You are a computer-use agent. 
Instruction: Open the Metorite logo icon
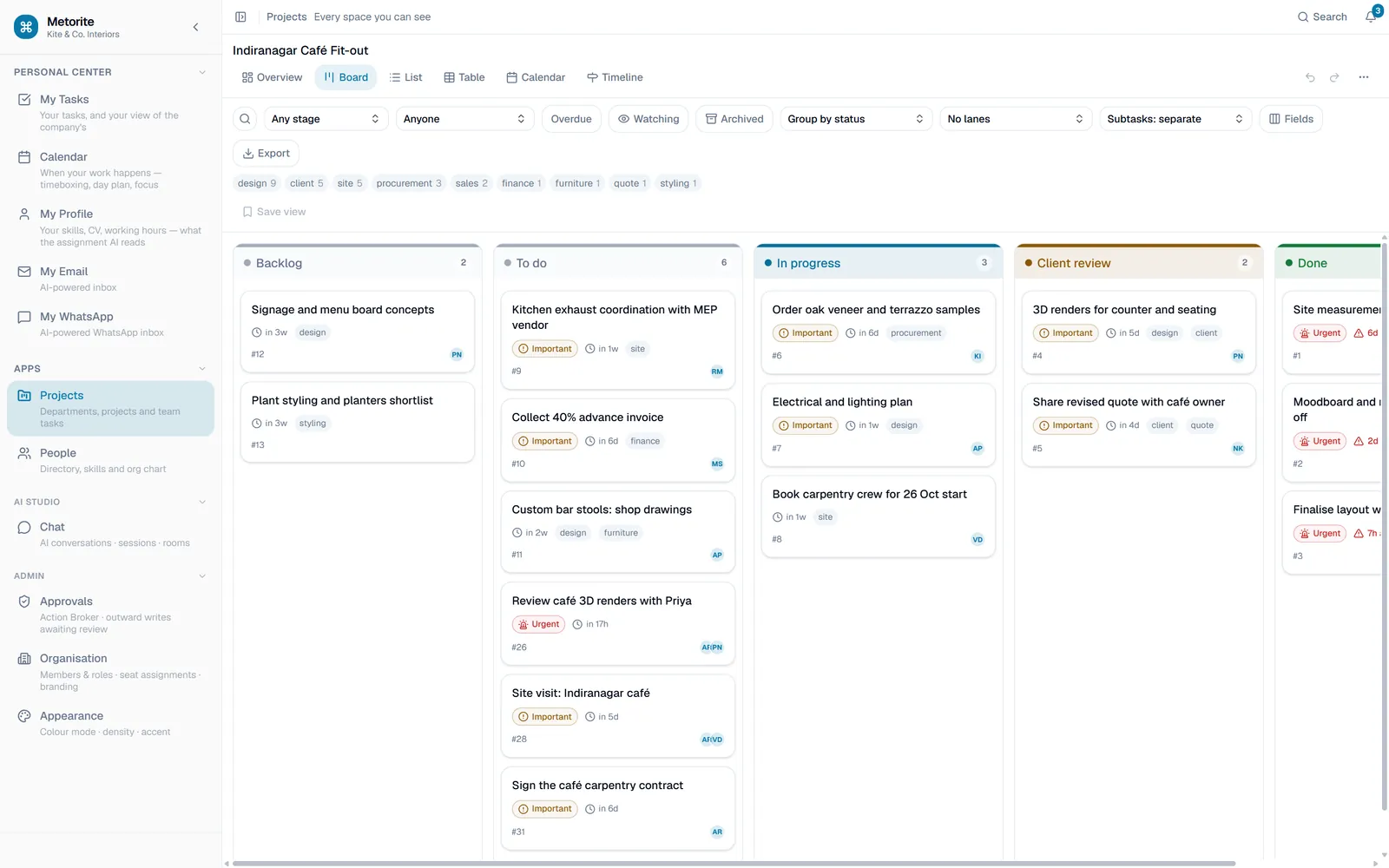(x=26, y=27)
